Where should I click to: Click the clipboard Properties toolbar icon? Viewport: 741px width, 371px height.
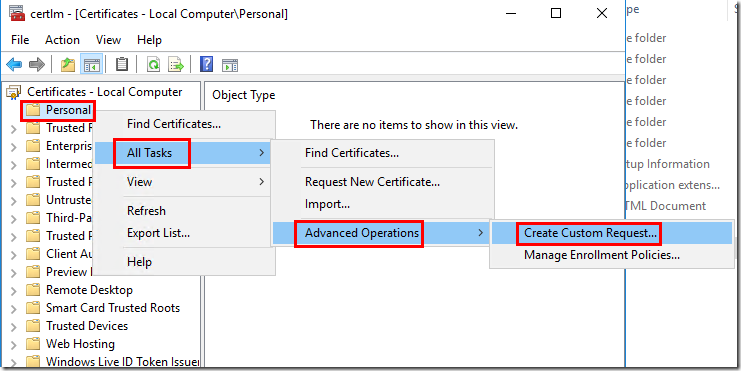point(122,64)
